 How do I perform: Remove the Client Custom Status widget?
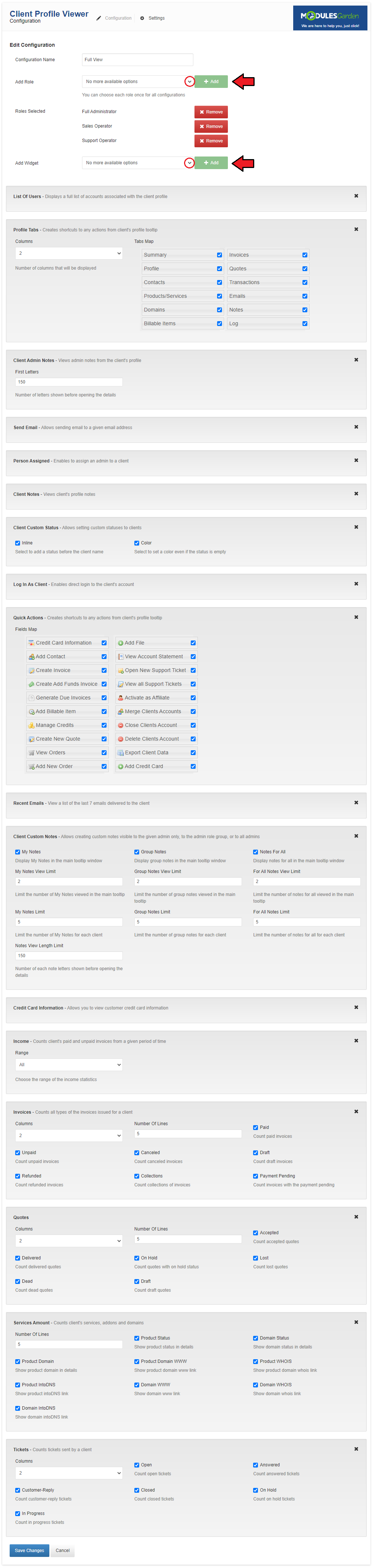[x=356, y=527]
